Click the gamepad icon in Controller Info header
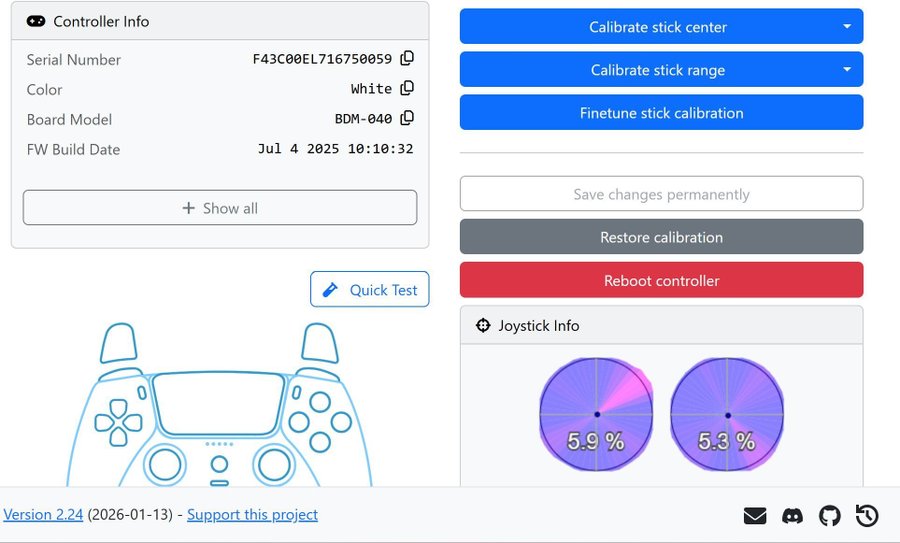 pyautogui.click(x=36, y=21)
